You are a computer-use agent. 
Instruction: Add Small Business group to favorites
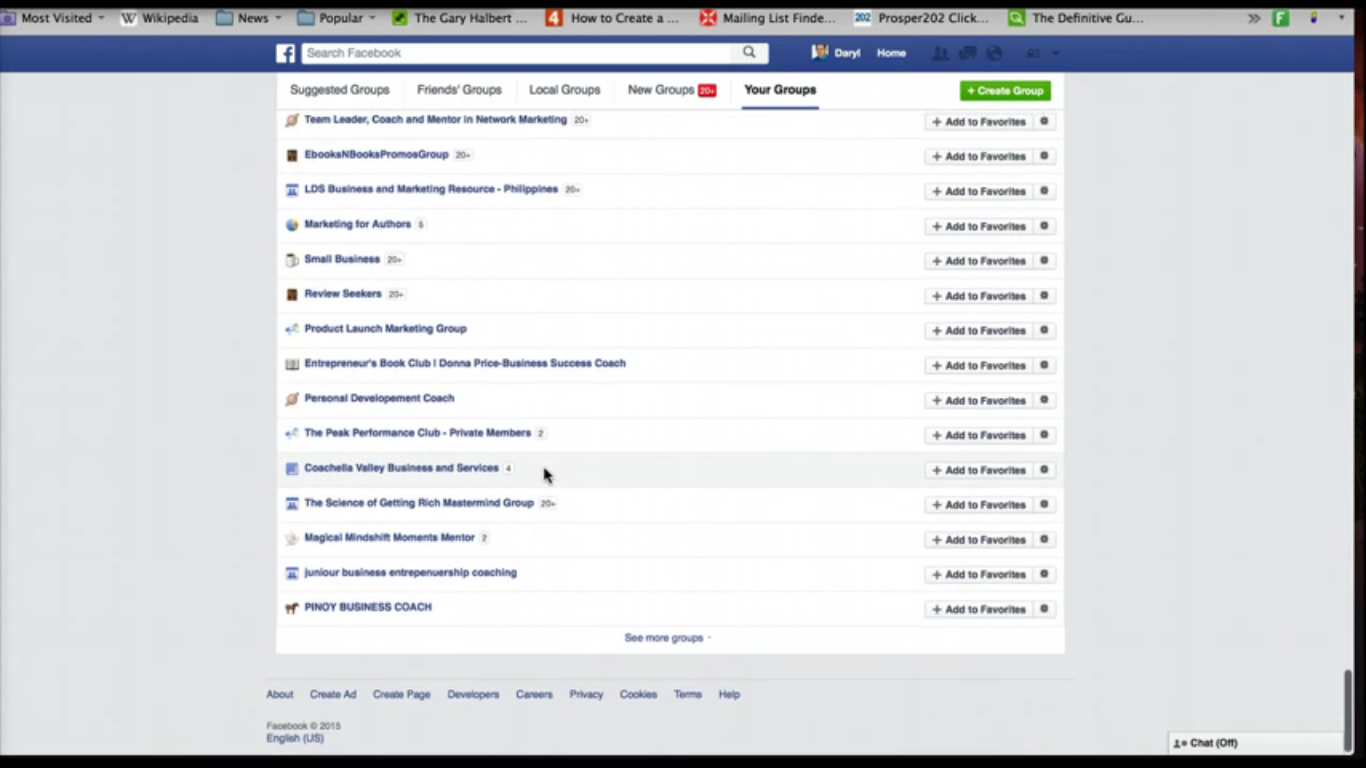[x=979, y=261]
